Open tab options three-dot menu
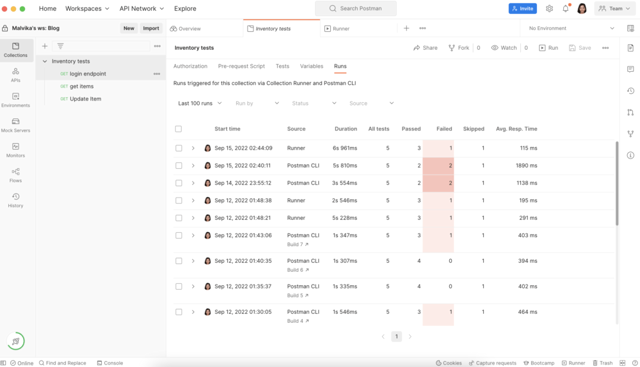640x367 pixels. [x=422, y=28]
